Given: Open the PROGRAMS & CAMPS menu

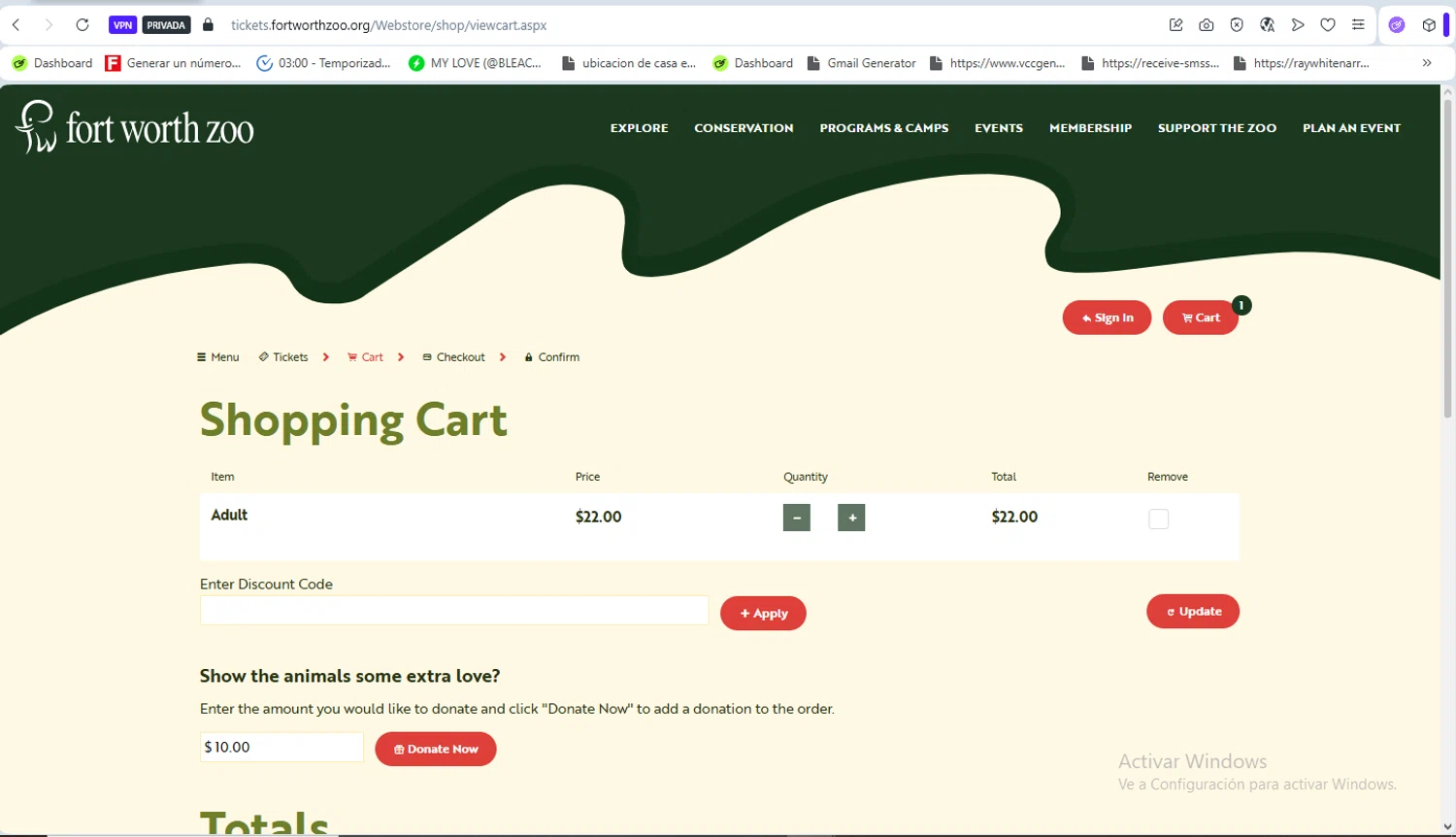Looking at the screenshot, I should (x=884, y=128).
